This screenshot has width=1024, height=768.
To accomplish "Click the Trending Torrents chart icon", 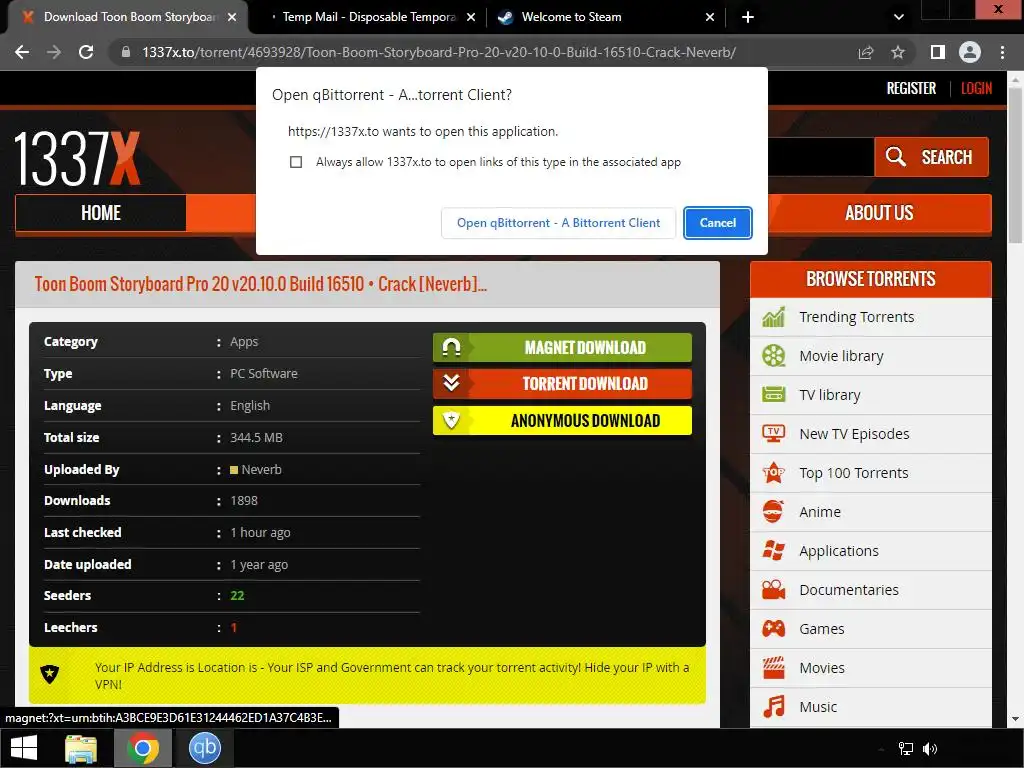I will (774, 317).
